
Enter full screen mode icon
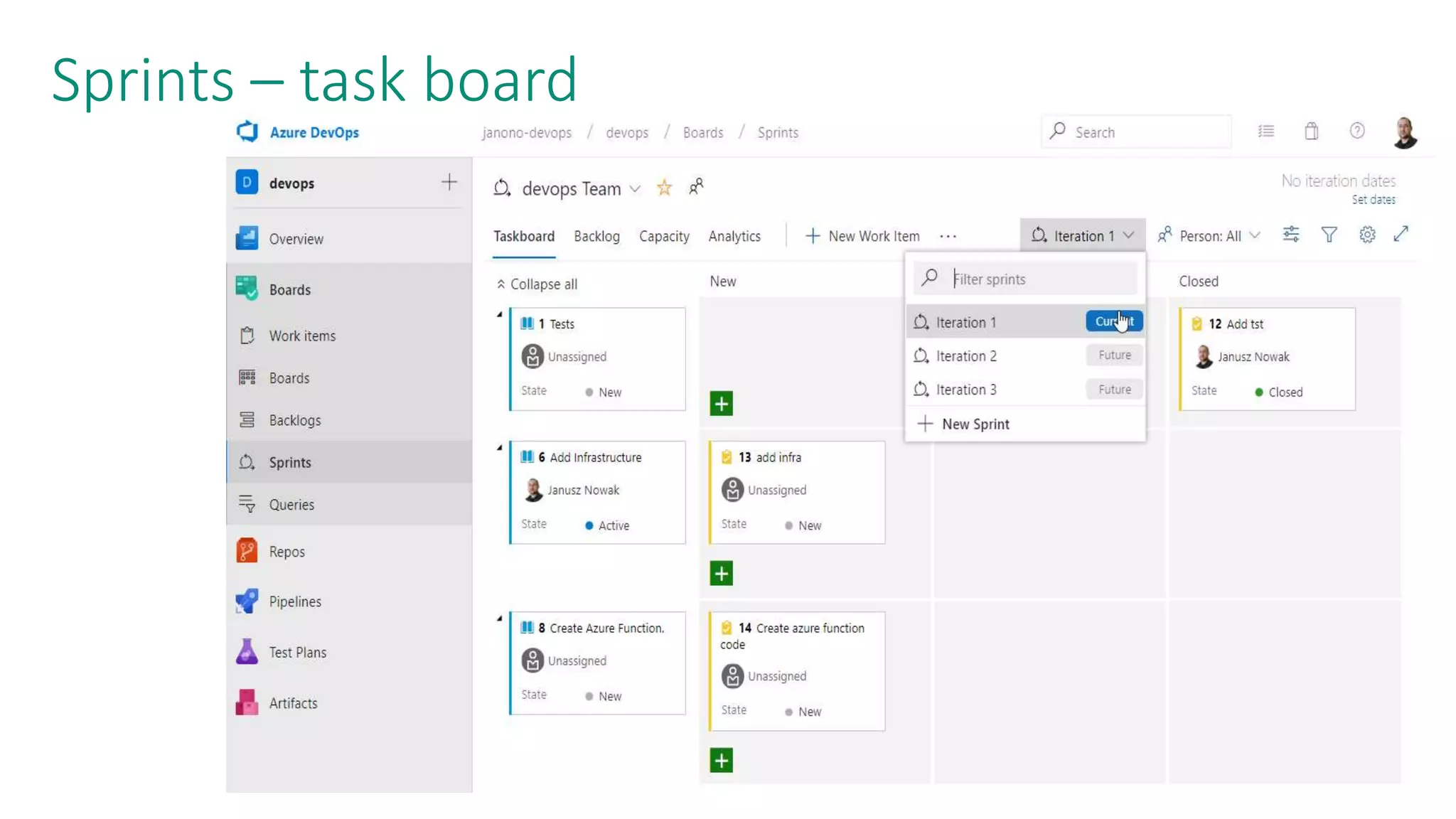coord(1401,235)
